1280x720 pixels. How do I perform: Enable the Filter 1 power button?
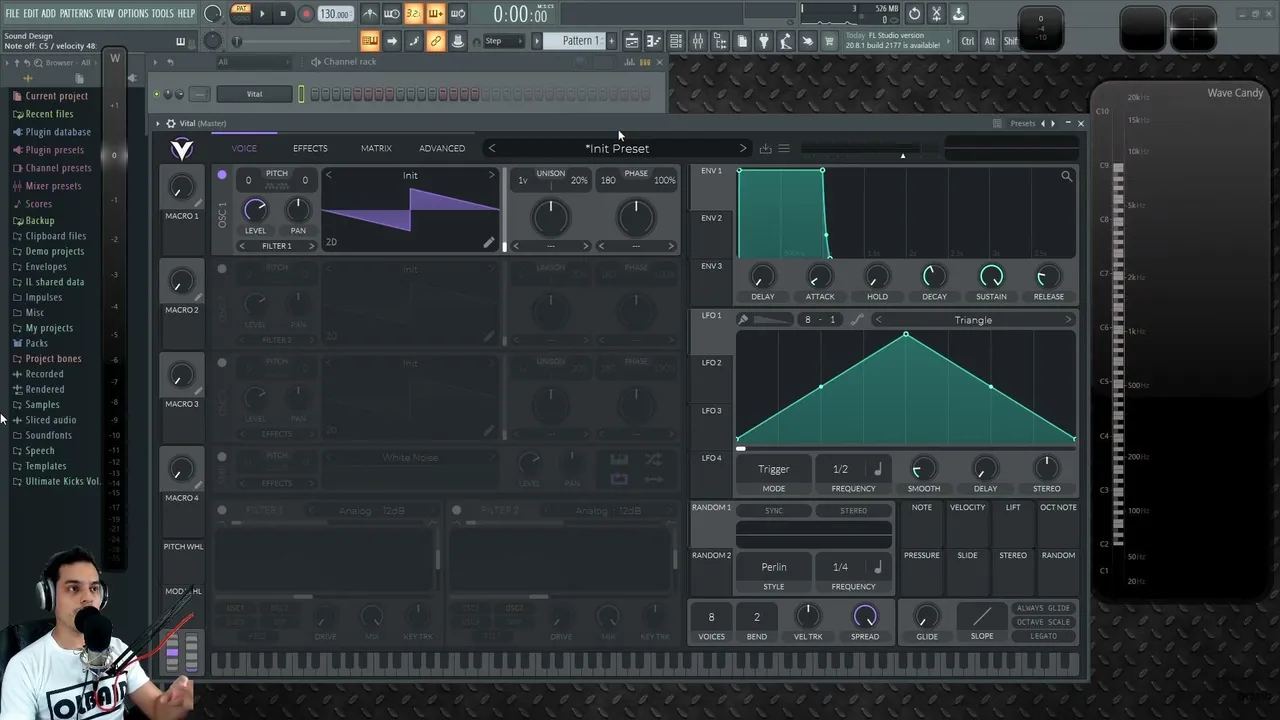222,510
